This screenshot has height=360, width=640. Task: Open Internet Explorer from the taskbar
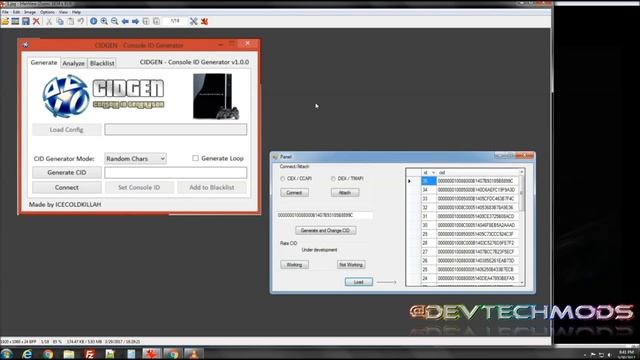(x=27, y=354)
